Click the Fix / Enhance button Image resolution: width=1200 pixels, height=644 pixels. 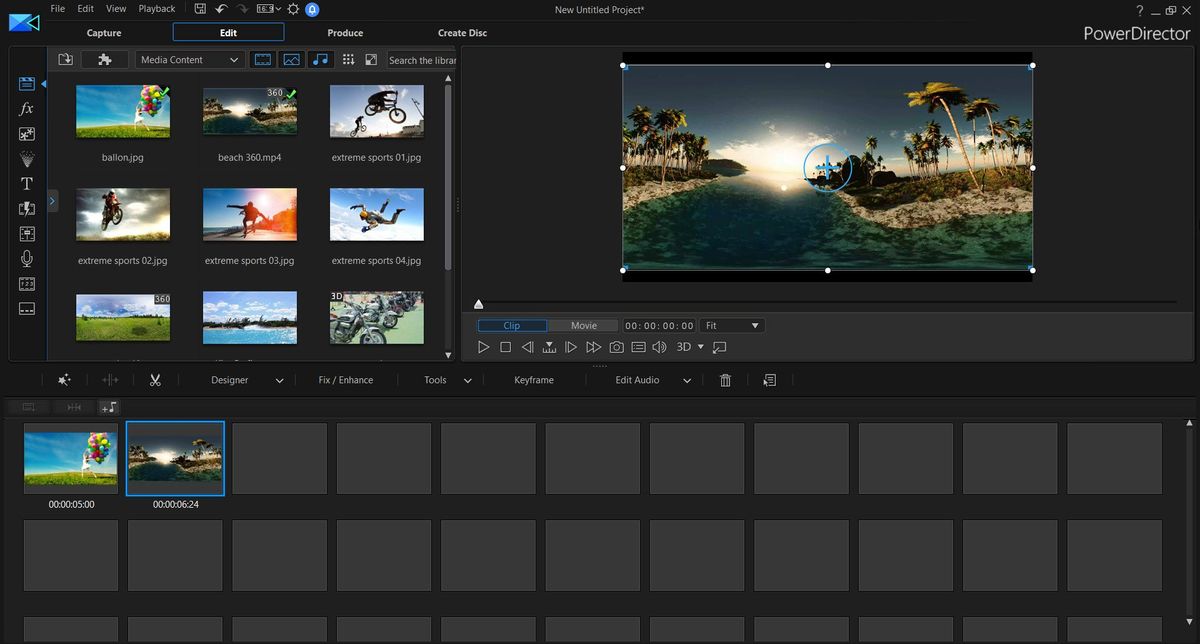345,379
